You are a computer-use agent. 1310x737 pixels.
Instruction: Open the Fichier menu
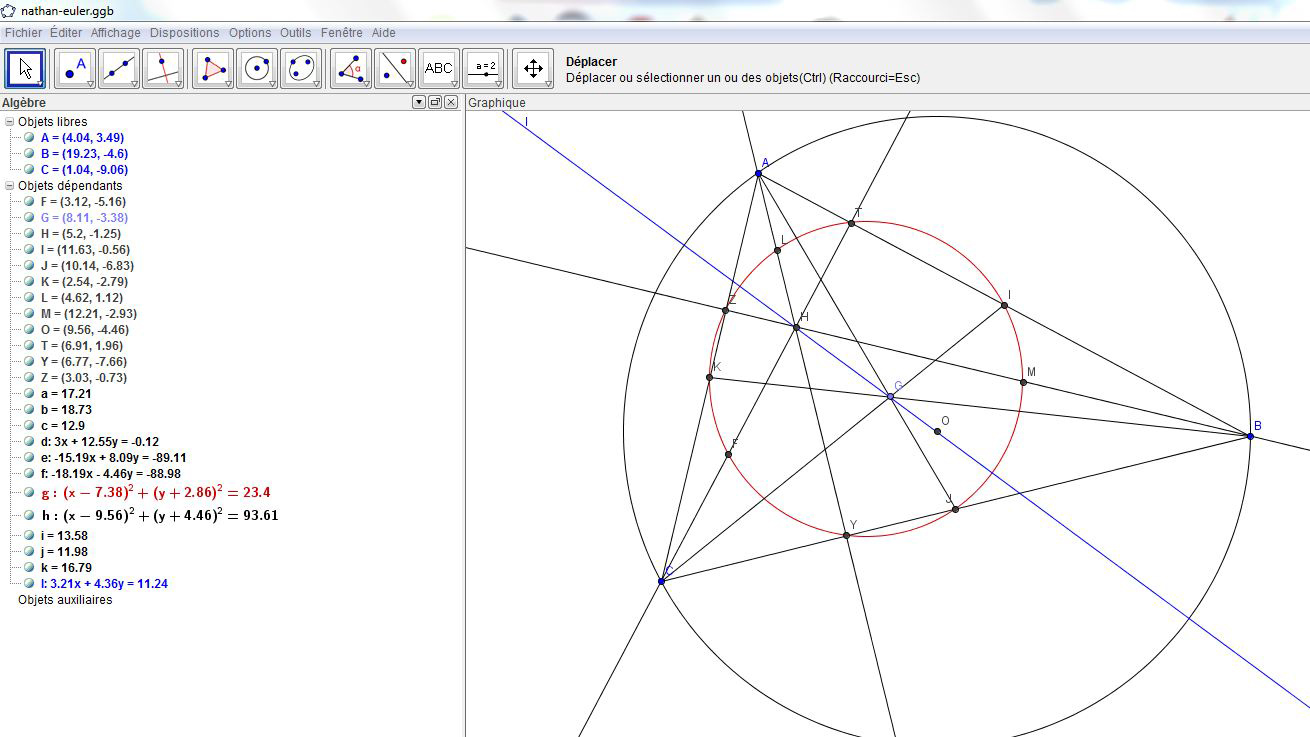(23, 33)
